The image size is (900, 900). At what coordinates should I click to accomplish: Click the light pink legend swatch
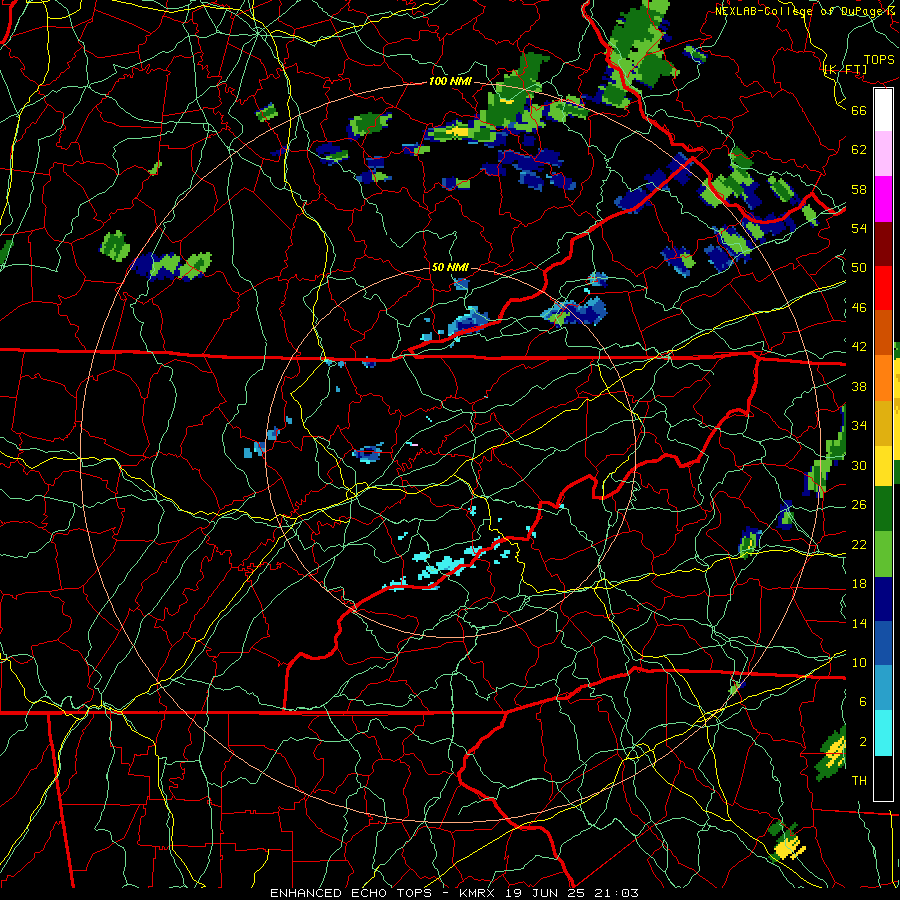[883, 154]
